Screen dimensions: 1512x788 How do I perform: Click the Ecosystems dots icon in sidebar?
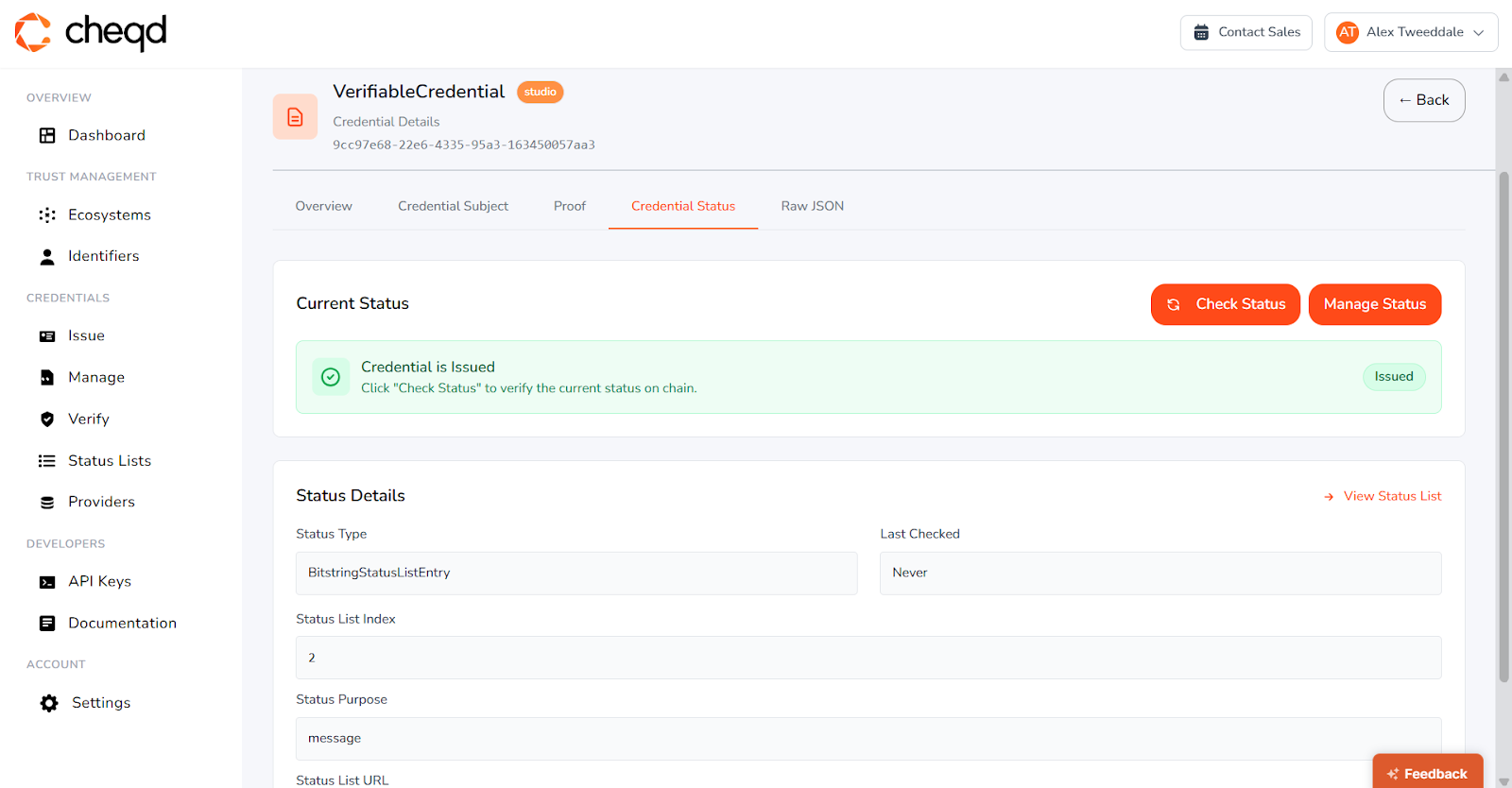click(x=47, y=215)
